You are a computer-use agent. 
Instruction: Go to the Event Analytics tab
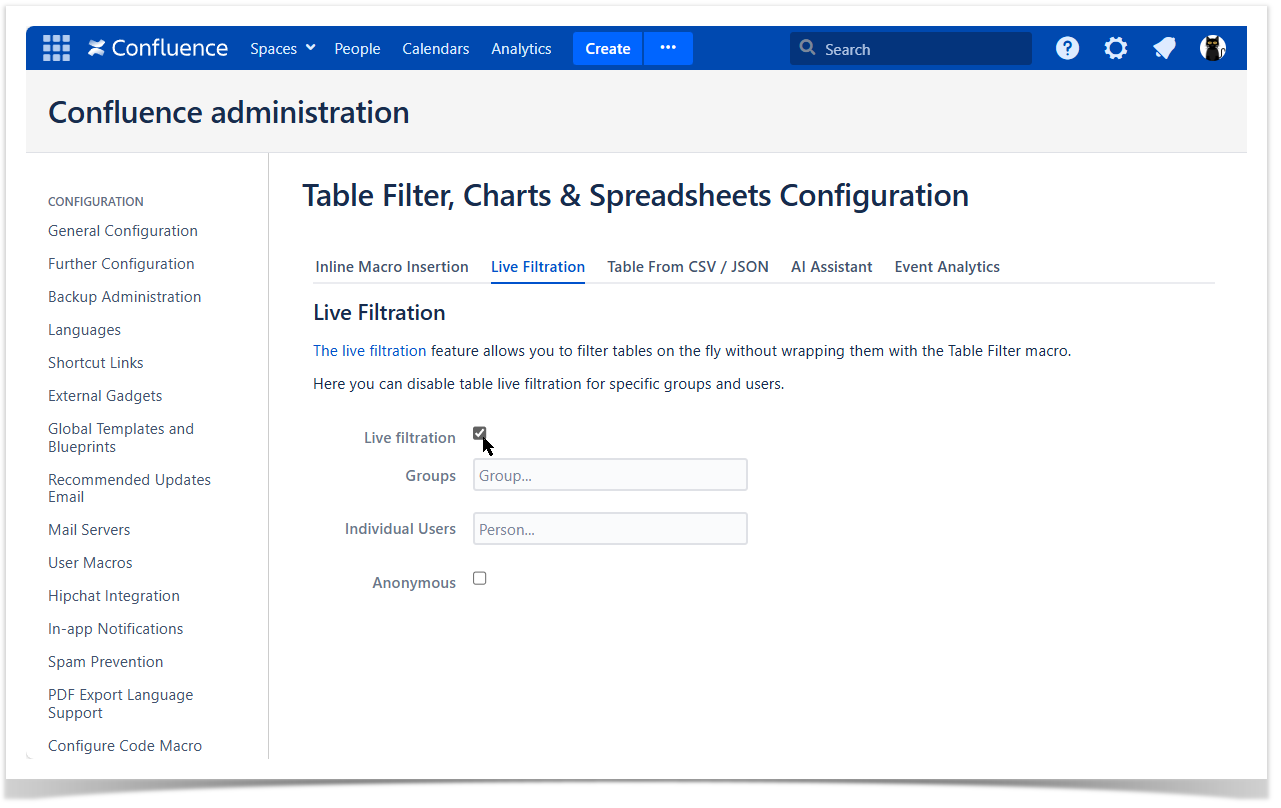pos(947,267)
